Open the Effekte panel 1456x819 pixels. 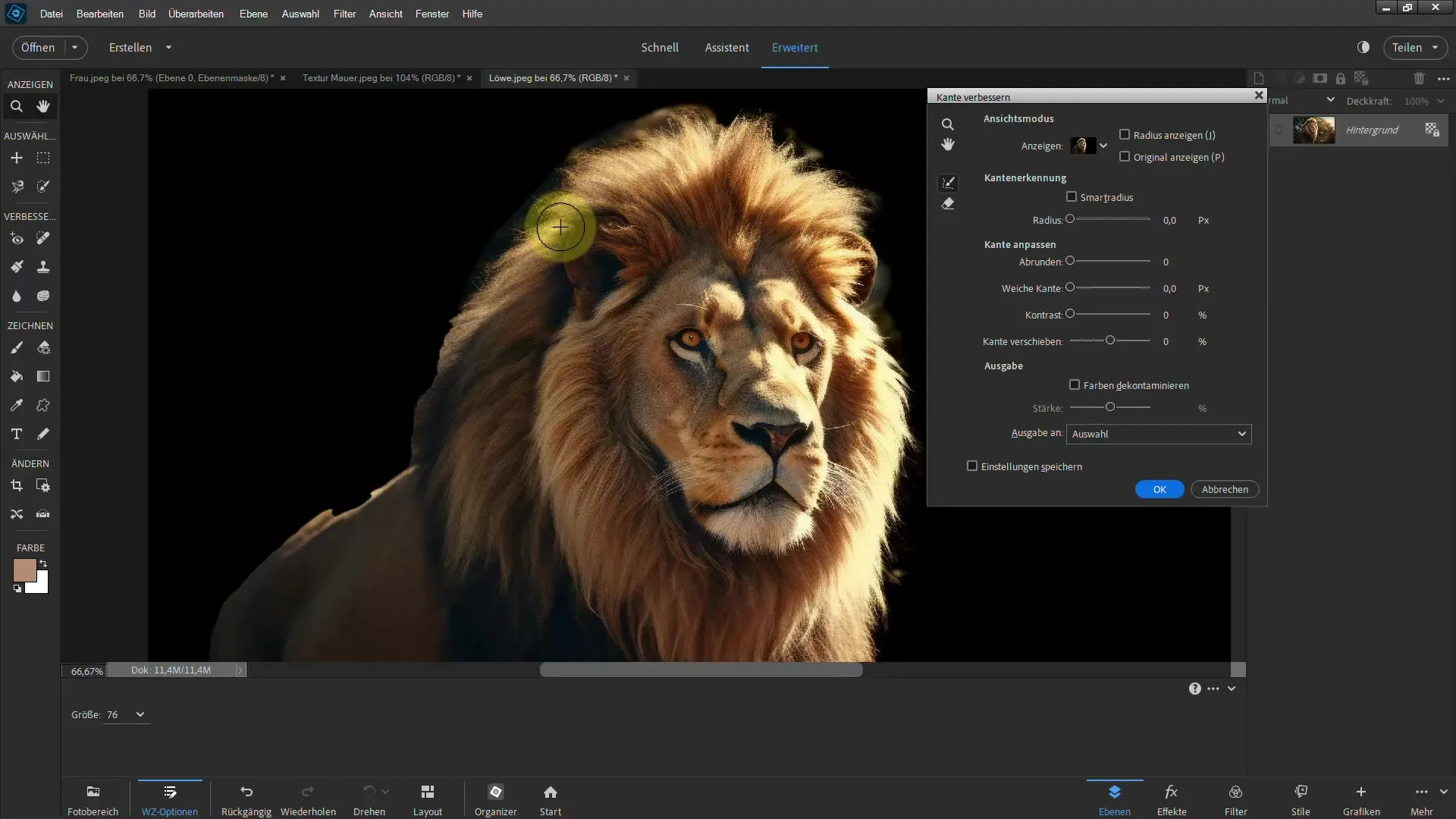pyautogui.click(x=1172, y=800)
